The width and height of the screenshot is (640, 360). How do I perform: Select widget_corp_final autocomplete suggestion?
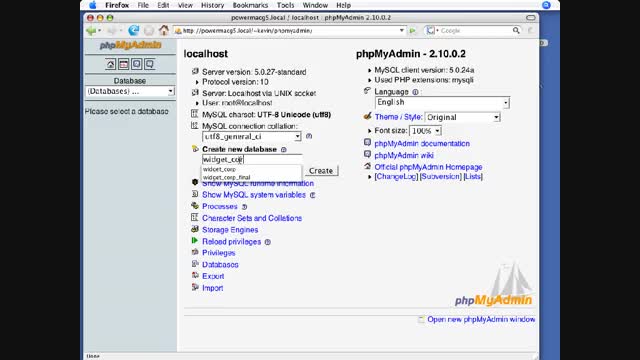251,178
